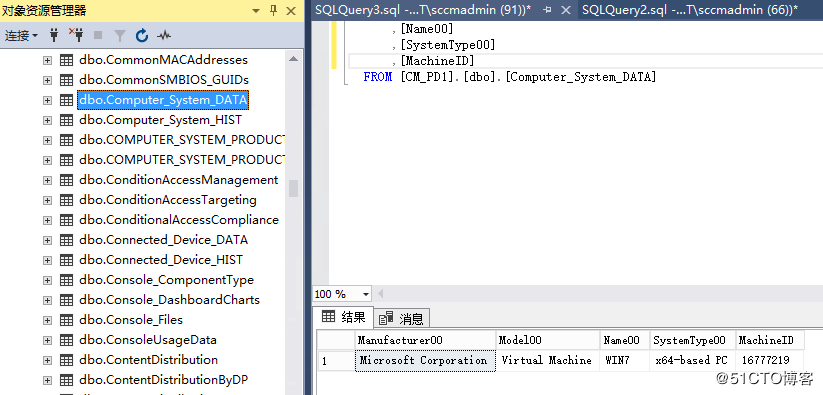Click table icon of dbo.Computer_System_DATA
Image resolution: width=823 pixels, height=395 pixels.
tap(66, 100)
